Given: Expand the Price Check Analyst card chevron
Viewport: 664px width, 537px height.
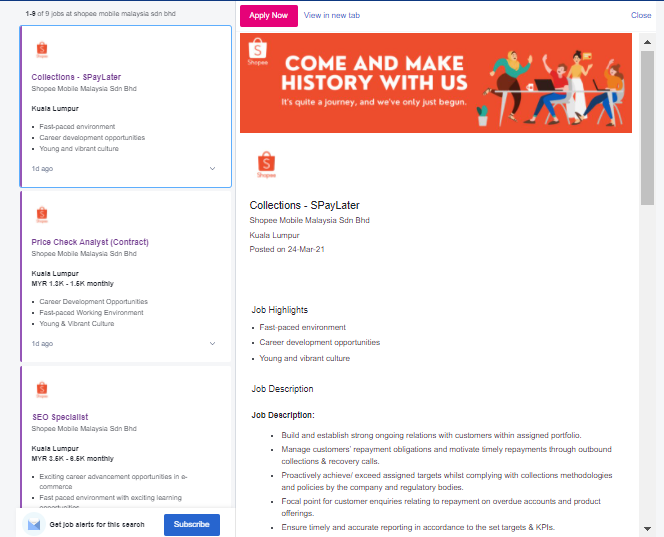Looking at the screenshot, I should (213, 343).
